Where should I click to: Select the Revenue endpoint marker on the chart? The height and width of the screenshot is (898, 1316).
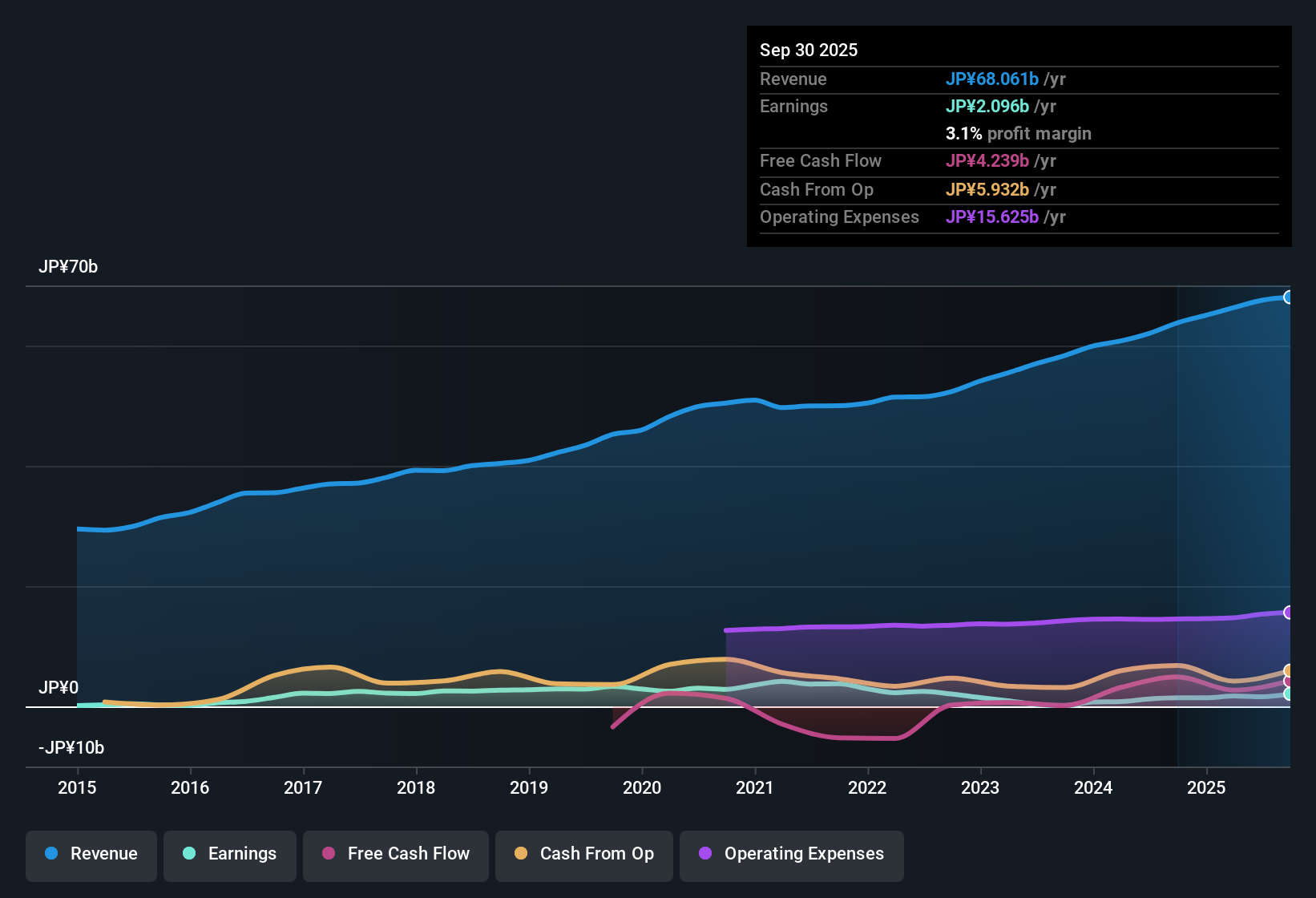[x=1289, y=297]
